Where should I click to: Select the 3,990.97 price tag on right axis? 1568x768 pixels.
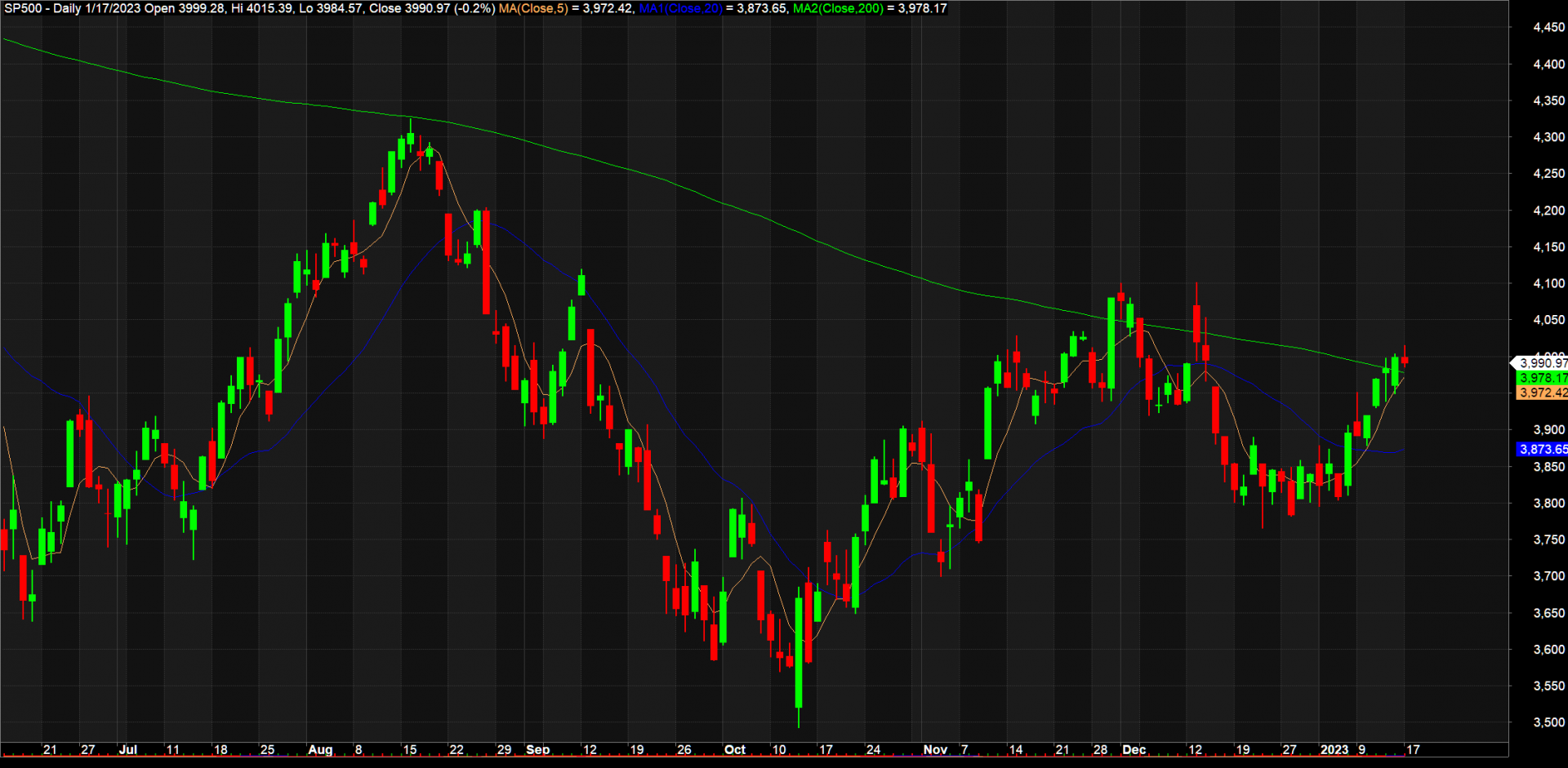tap(1542, 362)
